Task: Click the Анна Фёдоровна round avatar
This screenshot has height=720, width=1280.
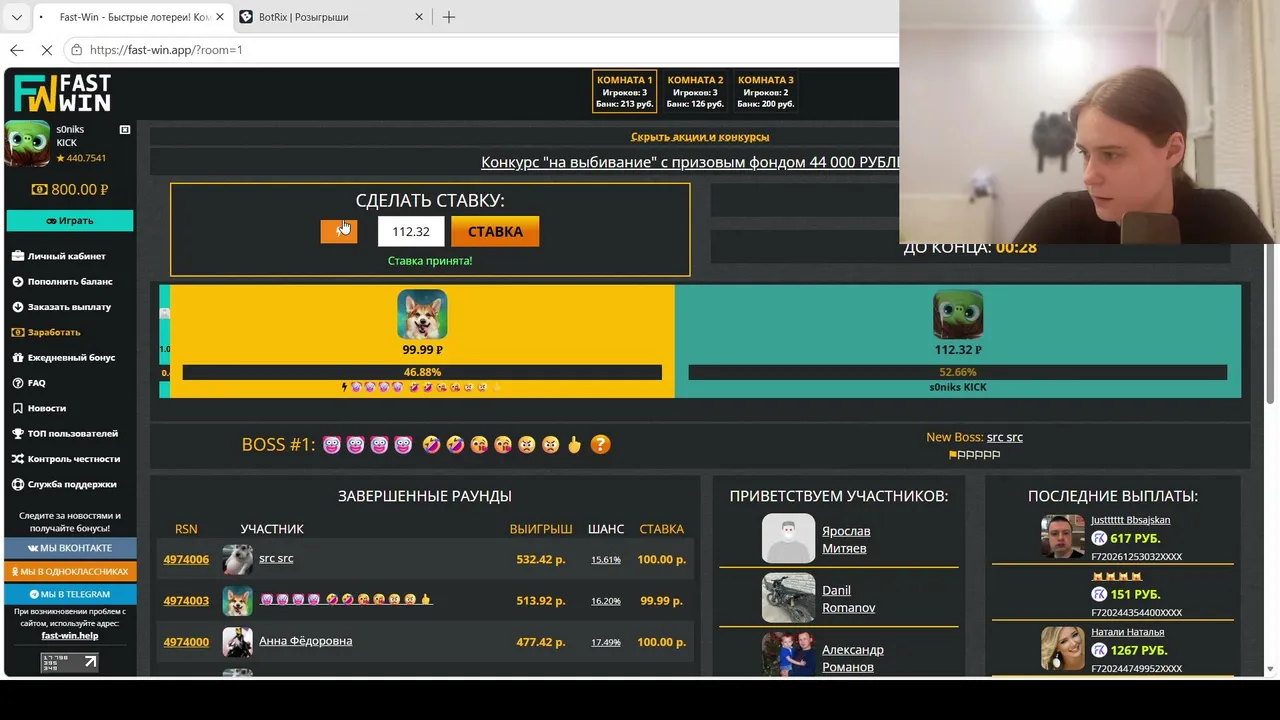Action: click(237, 642)
